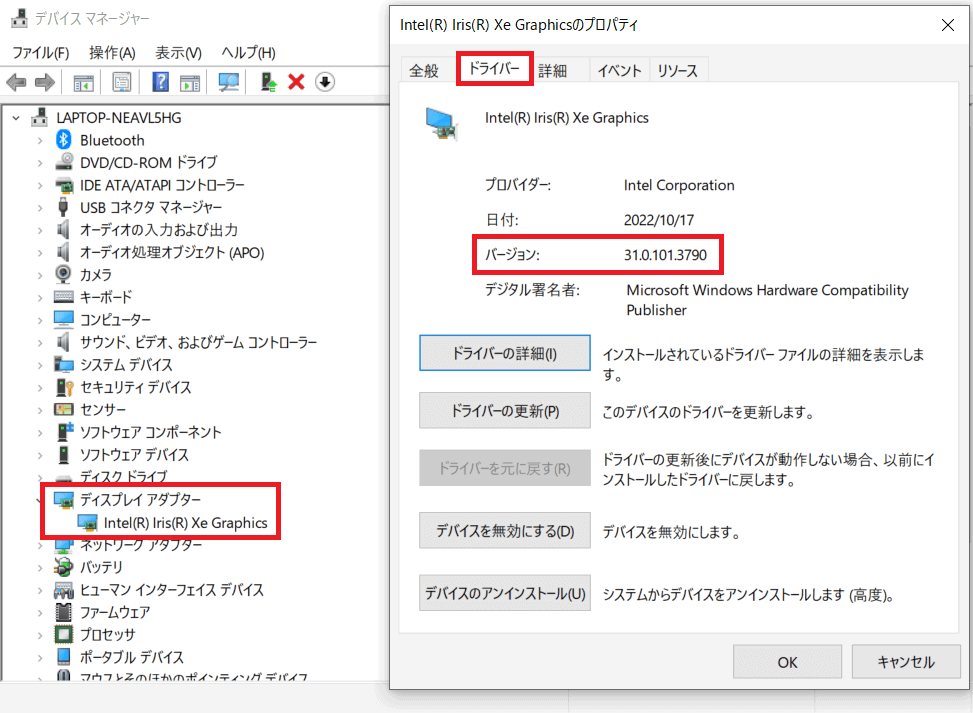Click the デバイスを無効にする(D) button
Image resolution: width=973 pixels, height=713 pixels.
tap(504, 531)
